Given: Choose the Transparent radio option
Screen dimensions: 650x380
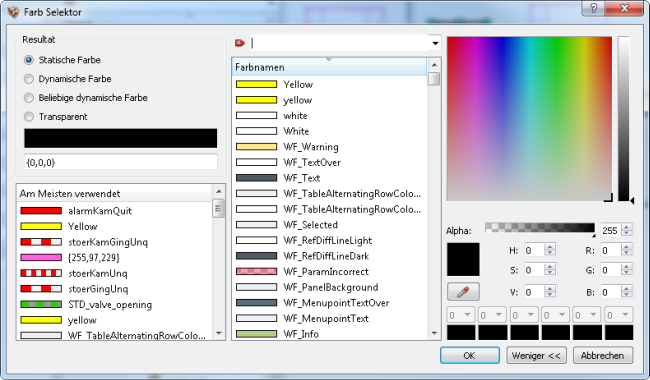Looking at the screenshot, I should 29,117.
